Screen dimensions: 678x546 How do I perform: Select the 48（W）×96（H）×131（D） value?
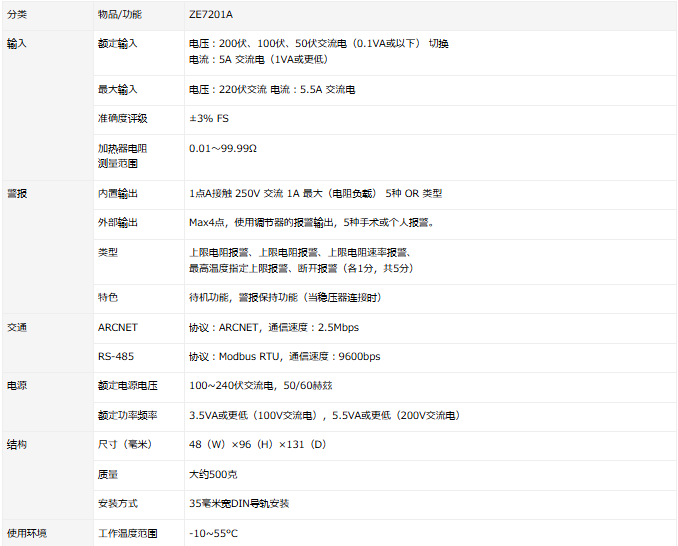pos(257,444)
